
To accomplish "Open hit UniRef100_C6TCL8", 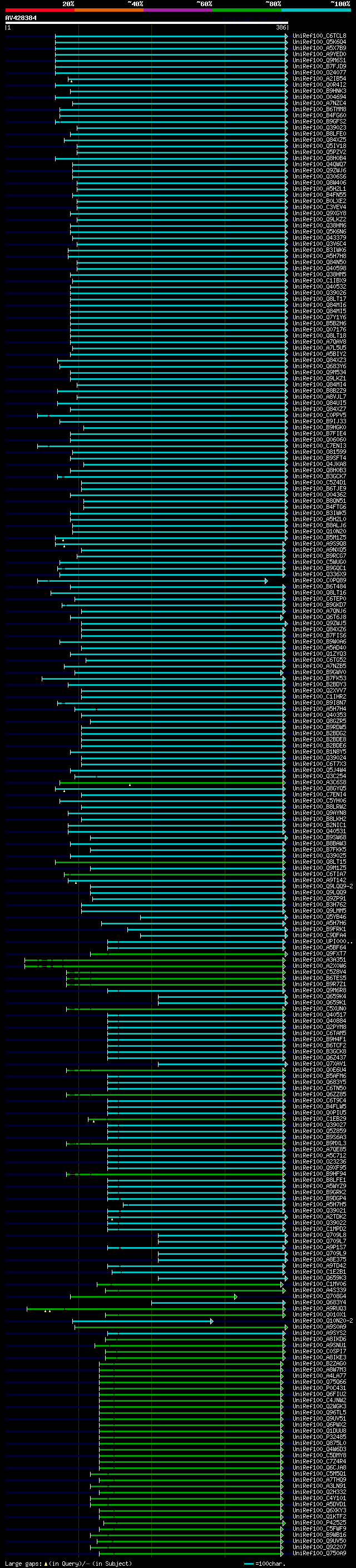I will point(319,36).
